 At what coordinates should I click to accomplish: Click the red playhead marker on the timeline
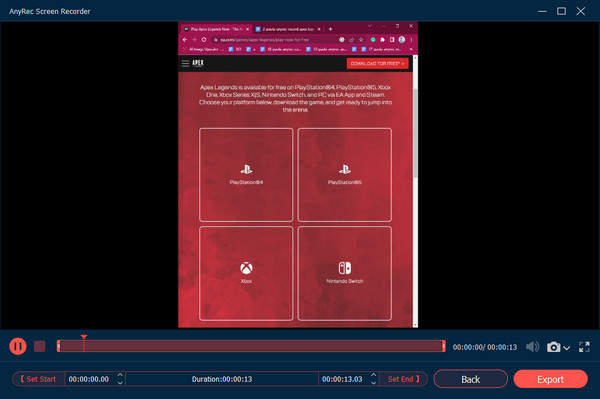84,337
